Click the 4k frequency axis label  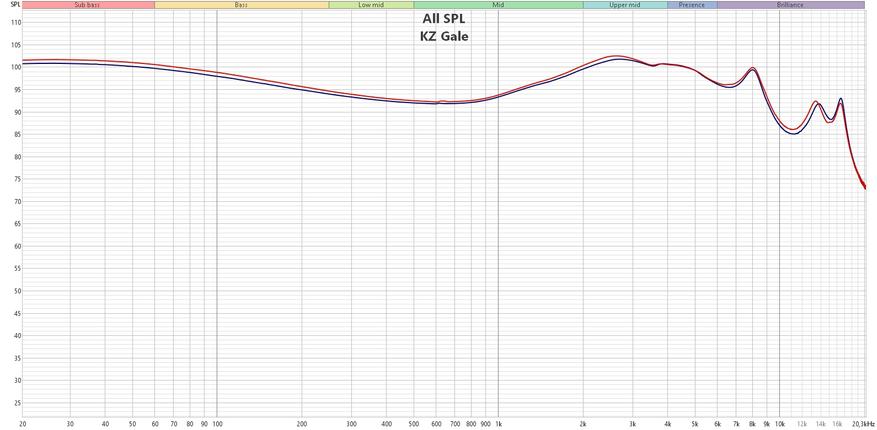click(668, 424)
